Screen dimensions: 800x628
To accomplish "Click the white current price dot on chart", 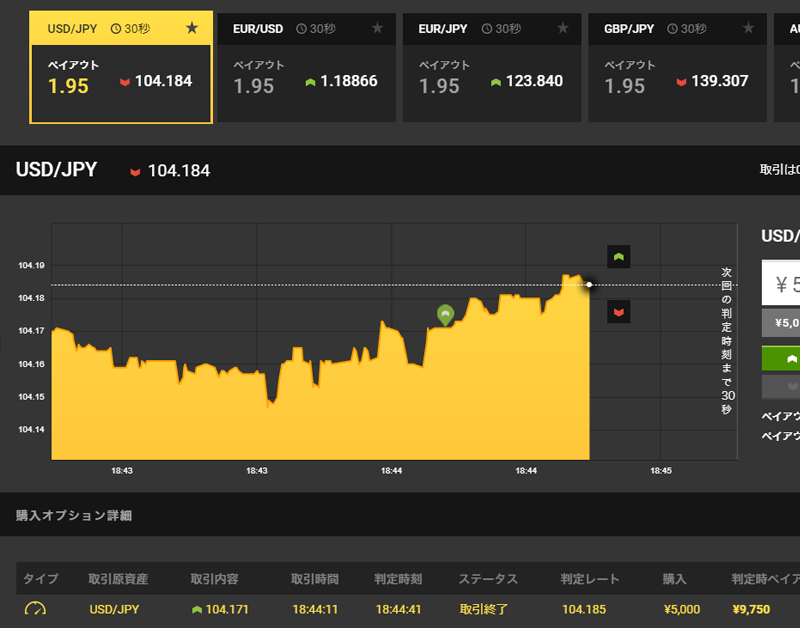I will 589,285.
